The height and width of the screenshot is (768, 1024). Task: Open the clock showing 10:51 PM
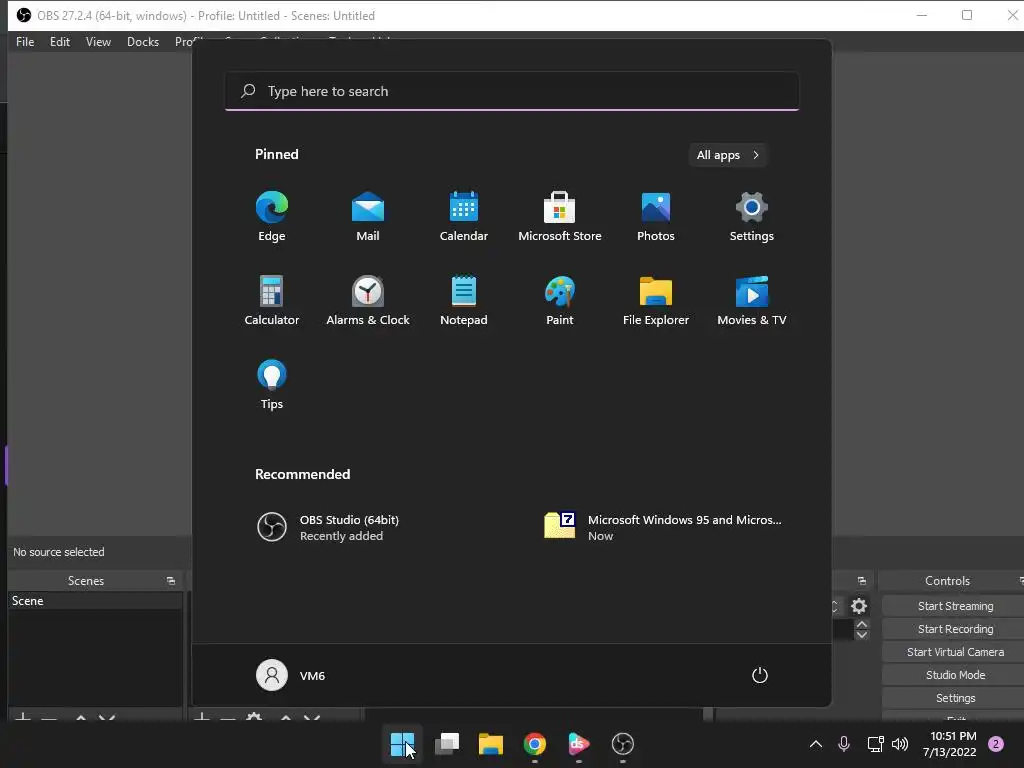pyautogui.click(x=950, y=744)
